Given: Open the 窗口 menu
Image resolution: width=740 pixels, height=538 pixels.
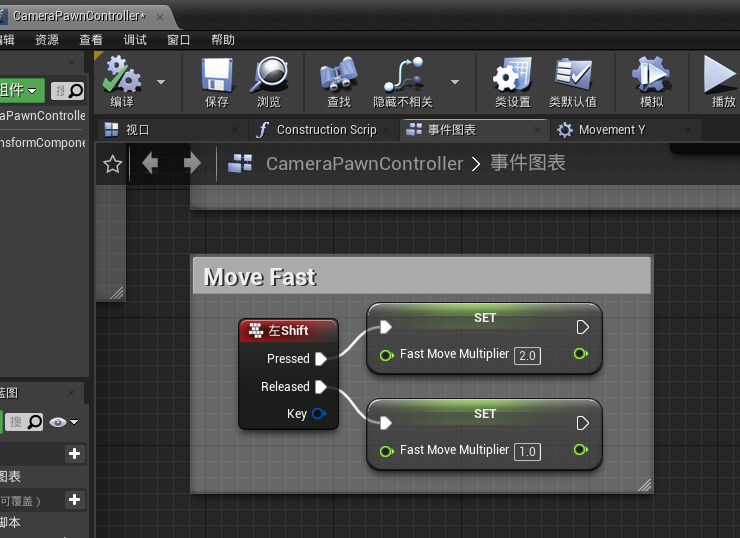Looking at the screenshot, I should 178,40.
